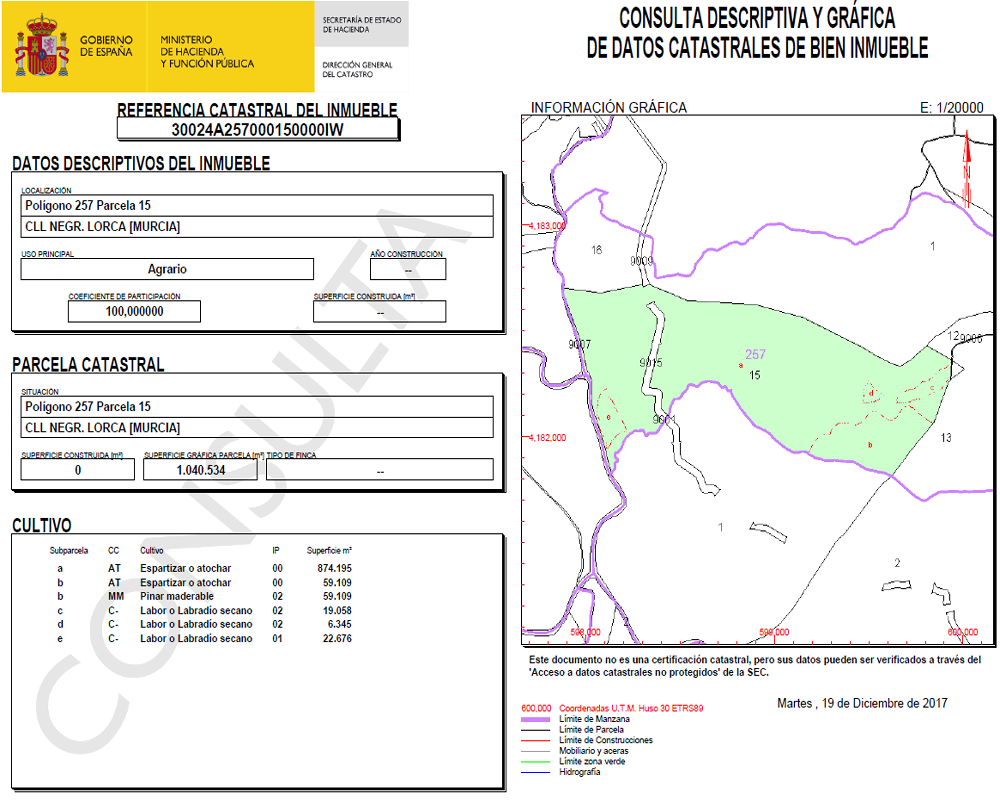Click the Año Construcción field
Screen dimensions: 1000x800
pyautogui.click(x=408, y=269)
